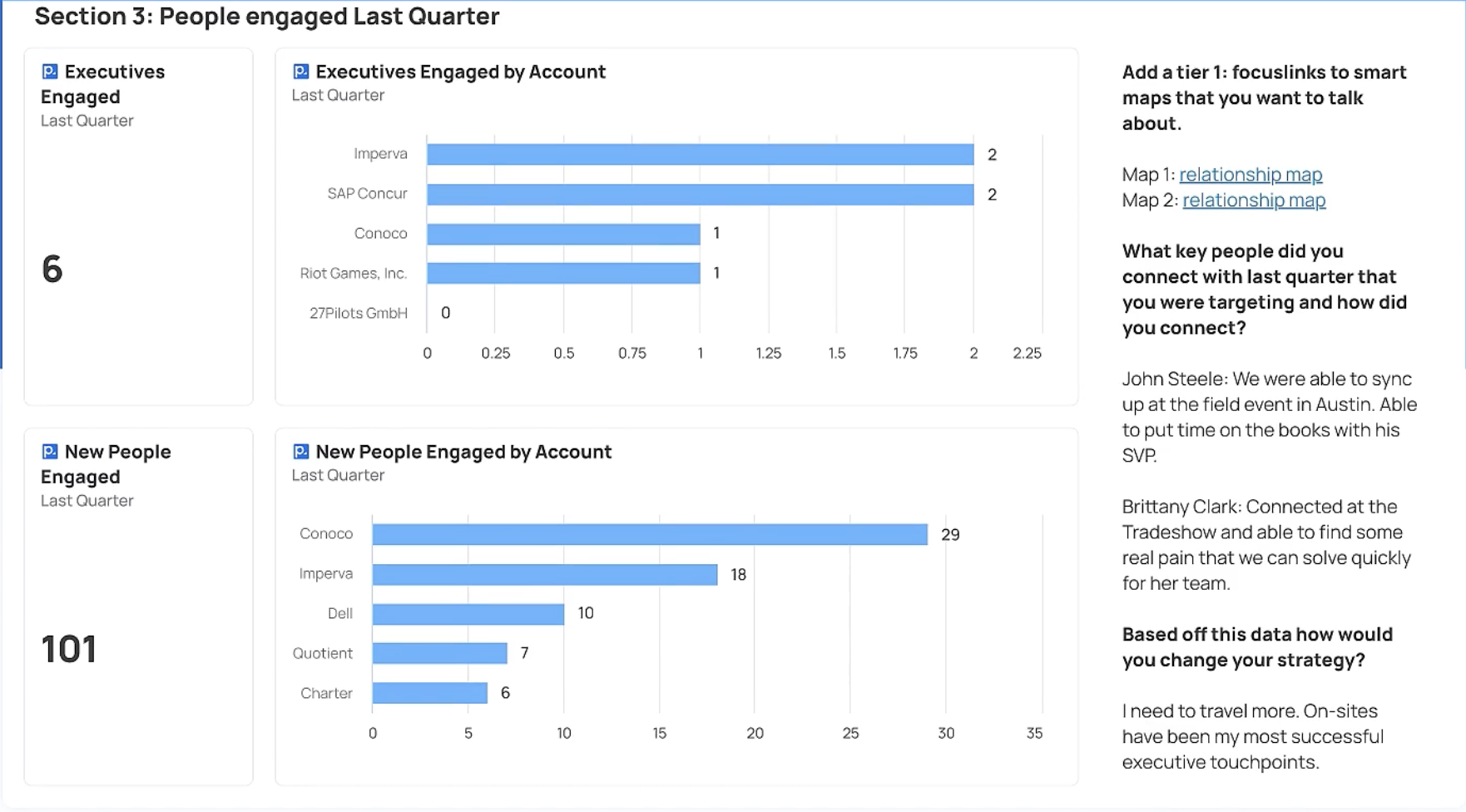This screenshot has width=1466, height=812.
Task: Click the P icon beside Executives Engaged
Action: 49,72
